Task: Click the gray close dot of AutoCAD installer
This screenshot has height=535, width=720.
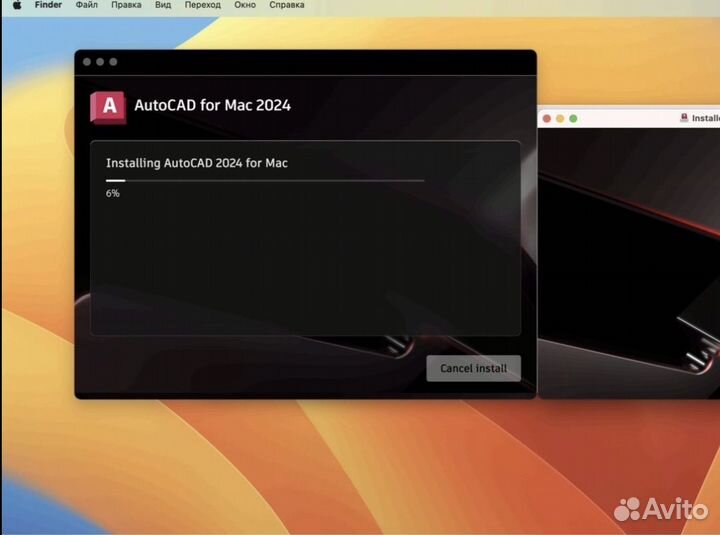Action: pos(87,62)
